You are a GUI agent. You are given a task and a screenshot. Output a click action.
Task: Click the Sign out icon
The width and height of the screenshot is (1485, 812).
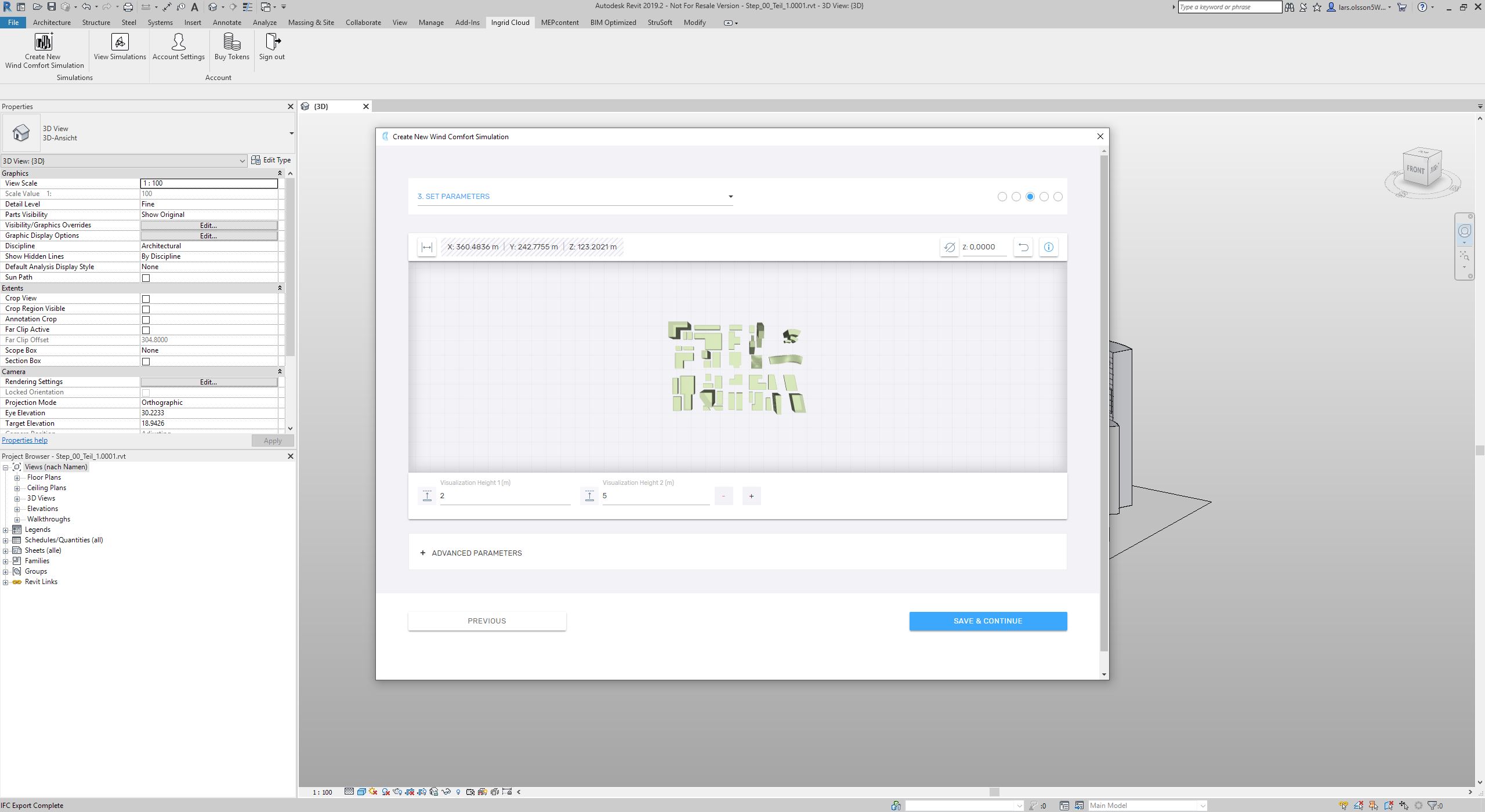pyautogui.click(x=271, y=42)
